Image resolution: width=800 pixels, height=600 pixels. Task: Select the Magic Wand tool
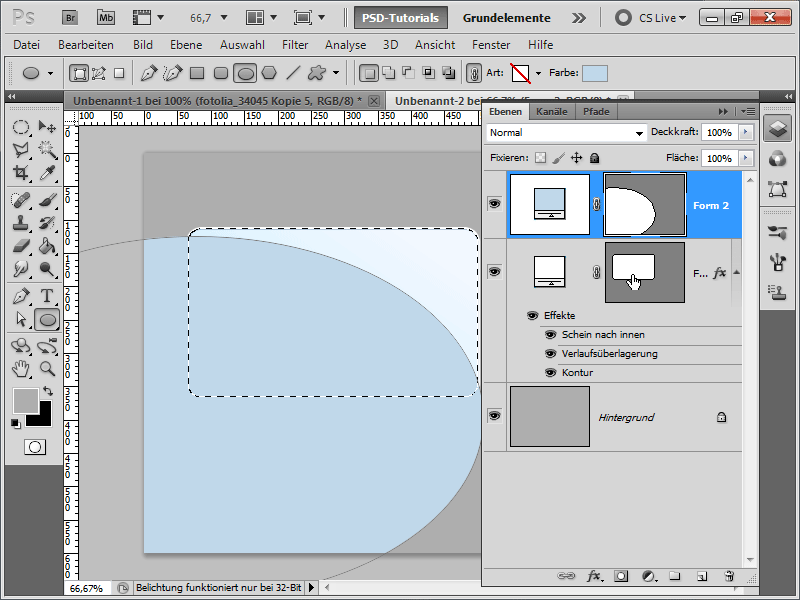(x=47, y=149)
